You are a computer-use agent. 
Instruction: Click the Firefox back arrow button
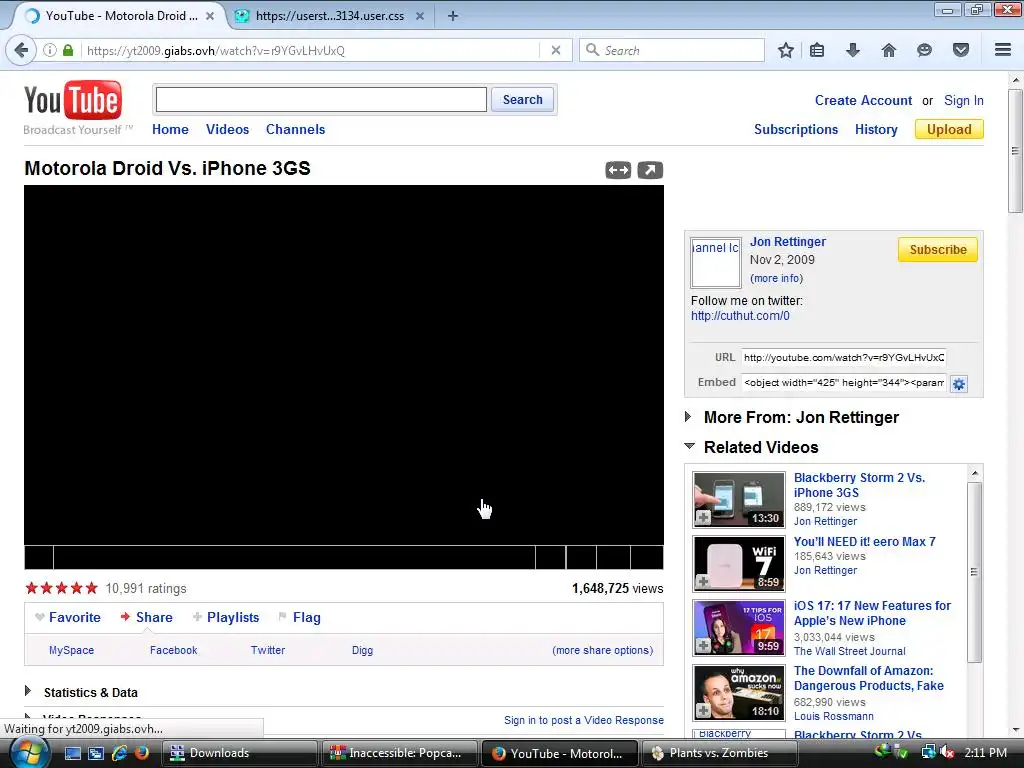21,50
